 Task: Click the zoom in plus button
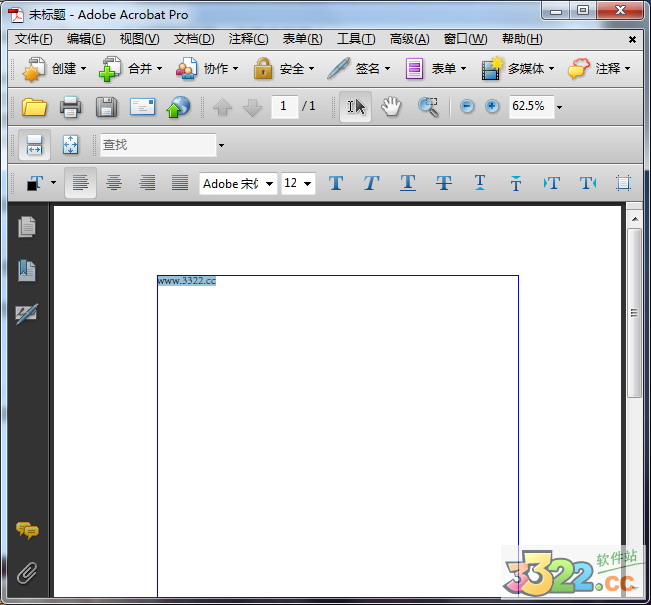[492, 107]
